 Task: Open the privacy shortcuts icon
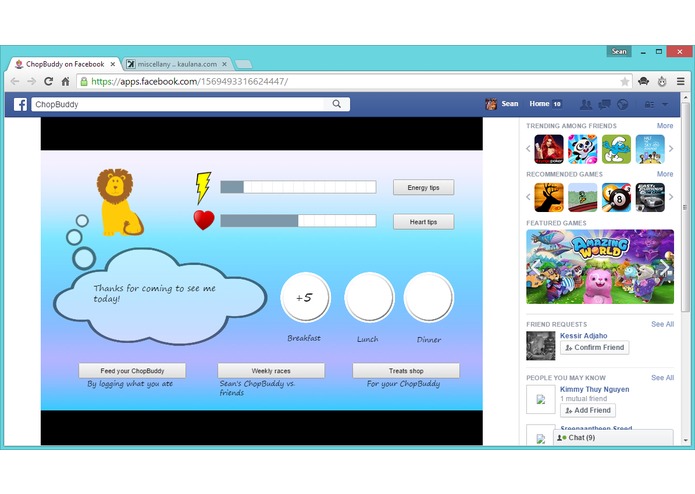649,105
